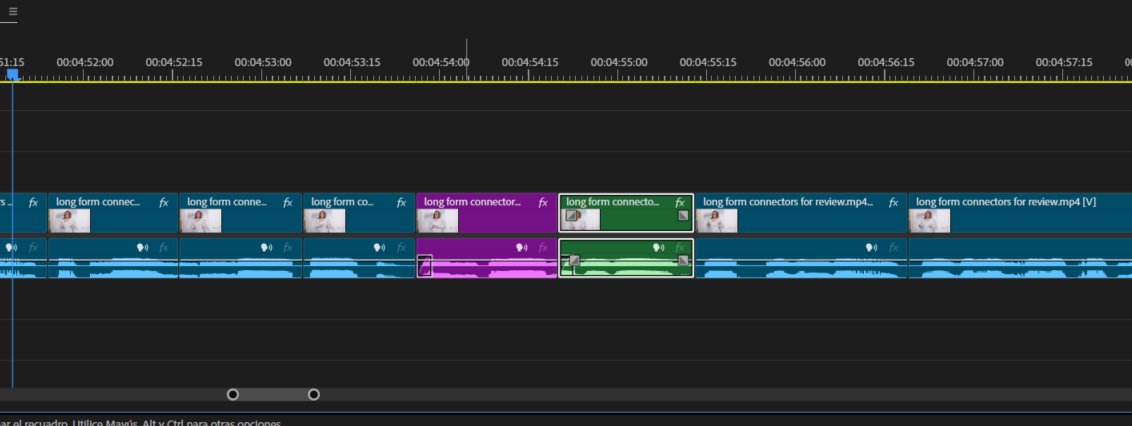Click voice icon on audio under 'long form conne...'

tap(267, 248)
